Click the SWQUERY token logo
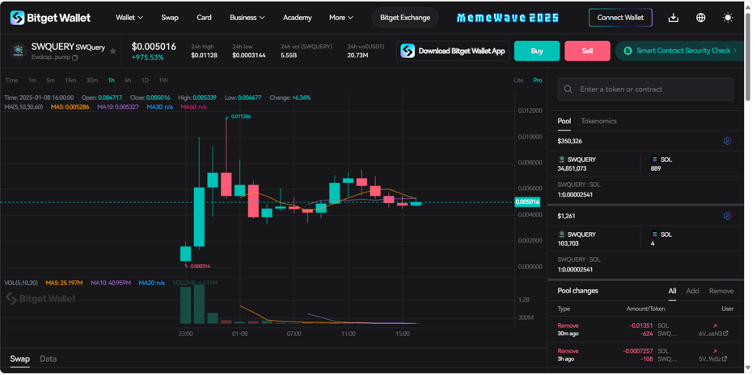The height and width of the screenshot is (375, 755). pos(18,51)
